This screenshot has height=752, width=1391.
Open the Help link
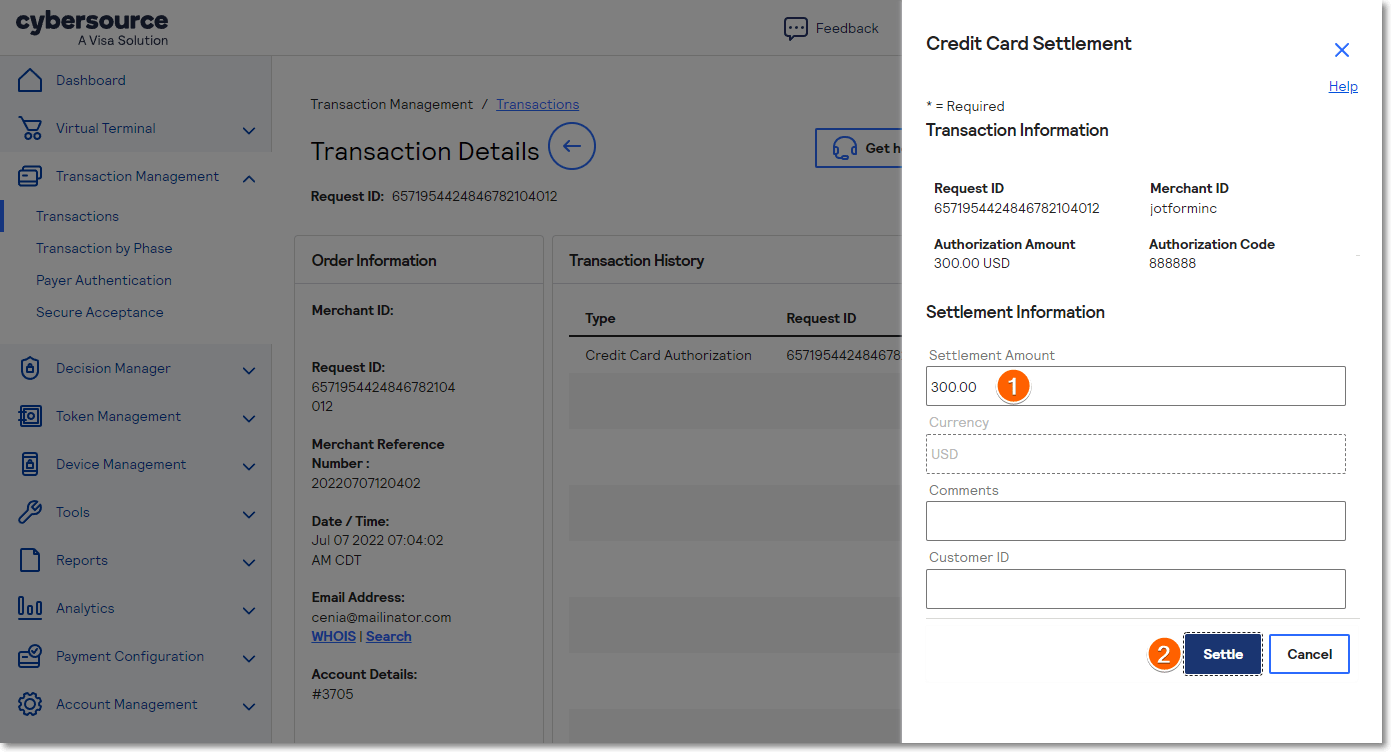tap(1342, 87)
